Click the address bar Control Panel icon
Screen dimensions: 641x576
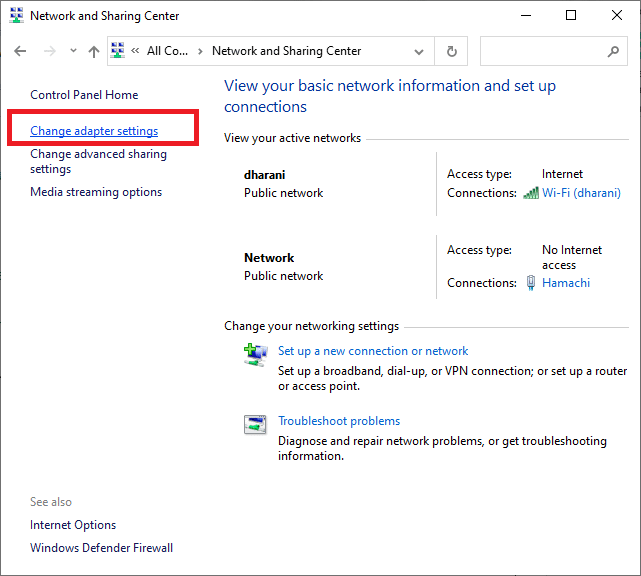tap(118, 51)
